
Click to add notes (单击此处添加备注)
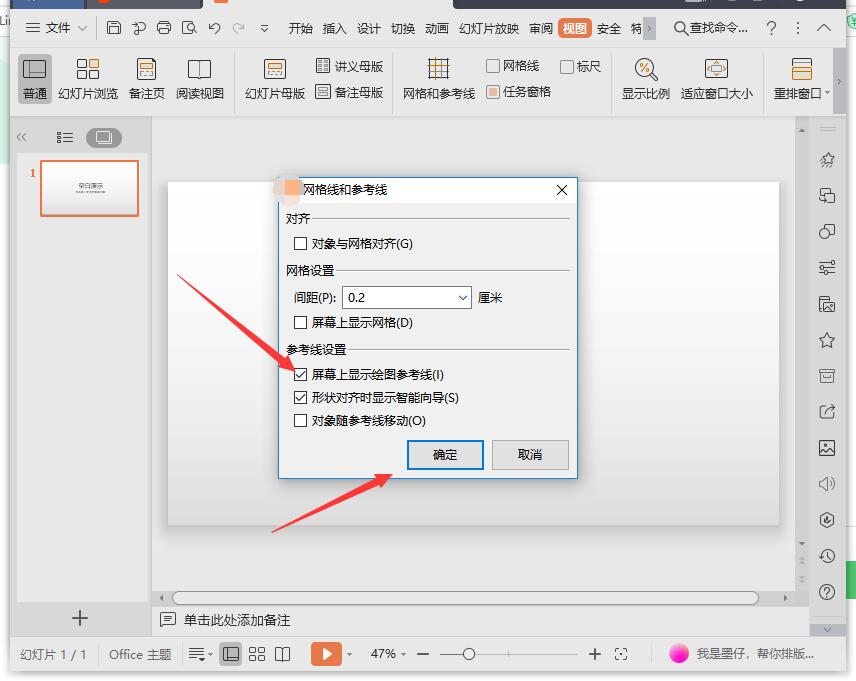pos(237,620)
